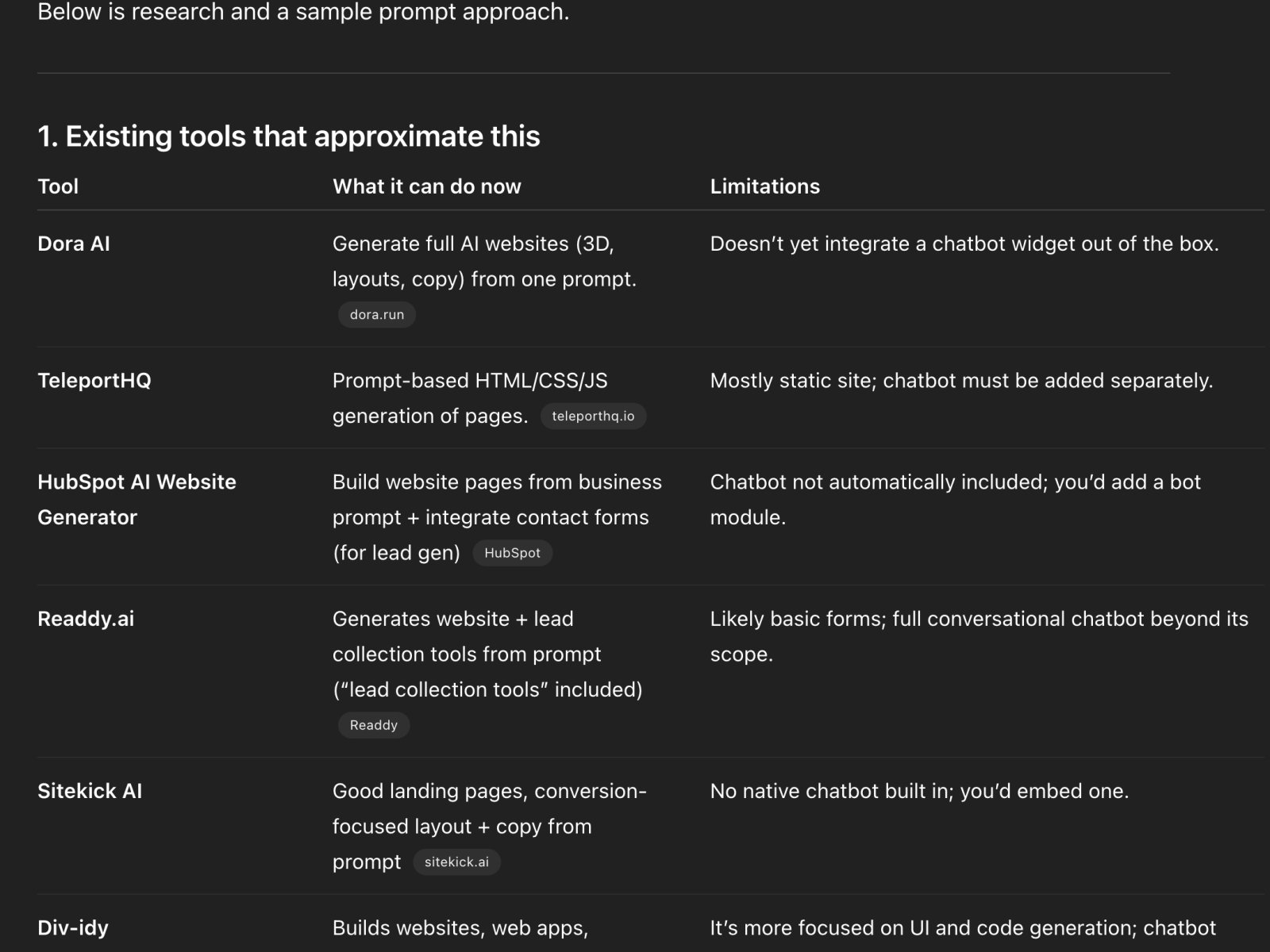This screenshot has width=1270, height=952.
Task: Open the Readdy citation chip
Action: [x=373, y=725]
